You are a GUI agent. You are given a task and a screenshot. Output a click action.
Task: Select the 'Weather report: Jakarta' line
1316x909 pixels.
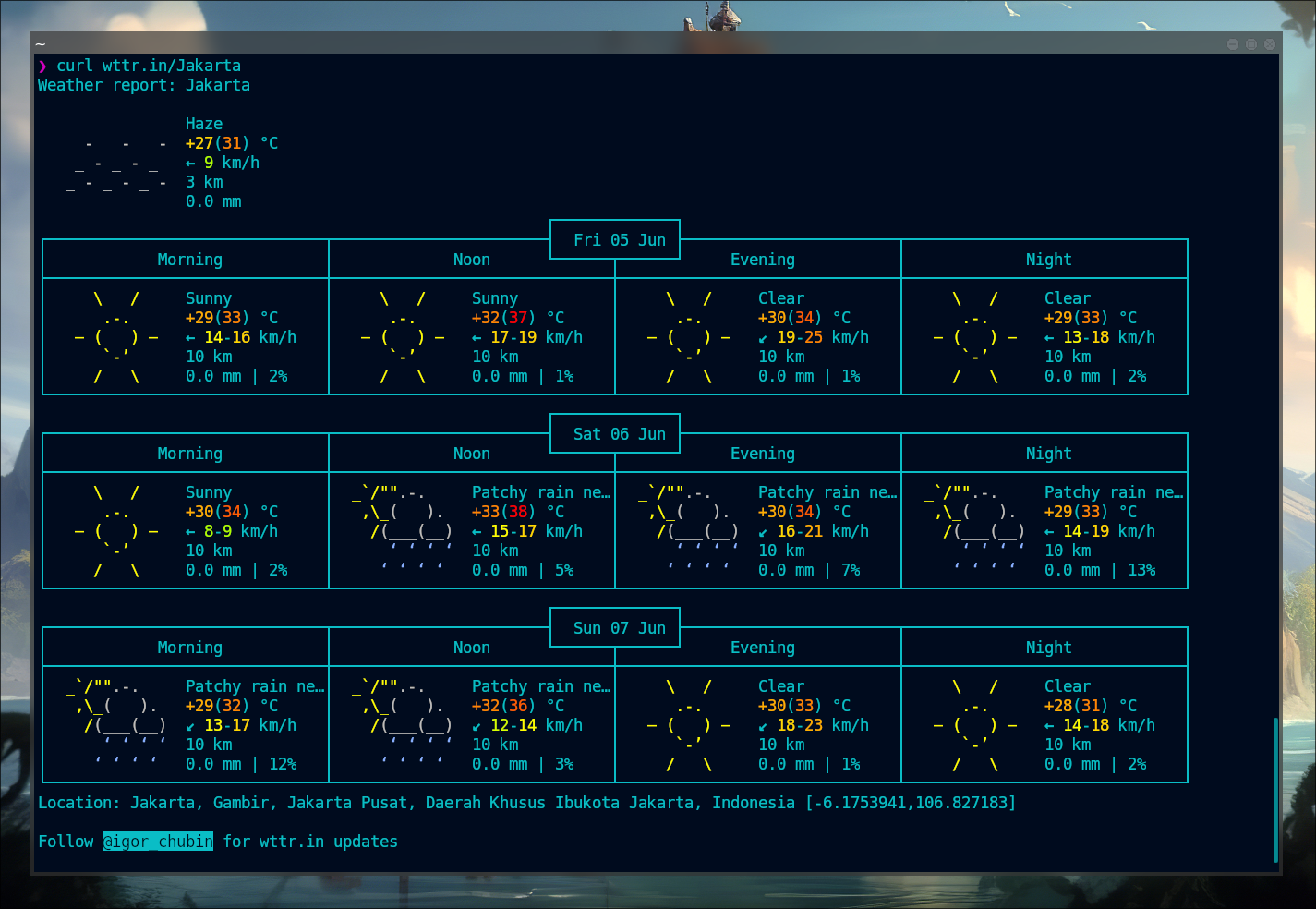point(144,85)
